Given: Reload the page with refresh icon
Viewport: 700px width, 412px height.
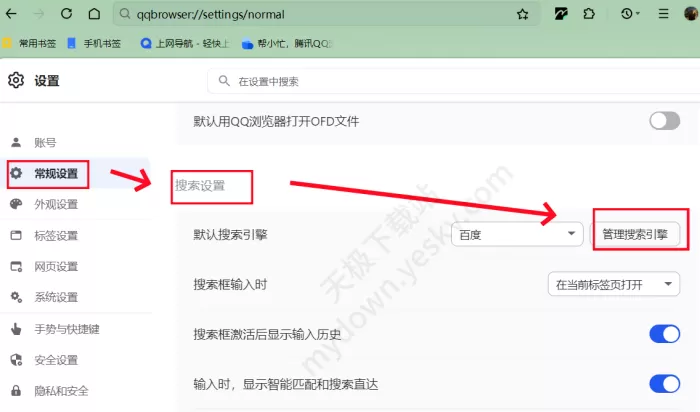Looking at the screenshot, I should [67, 14].
